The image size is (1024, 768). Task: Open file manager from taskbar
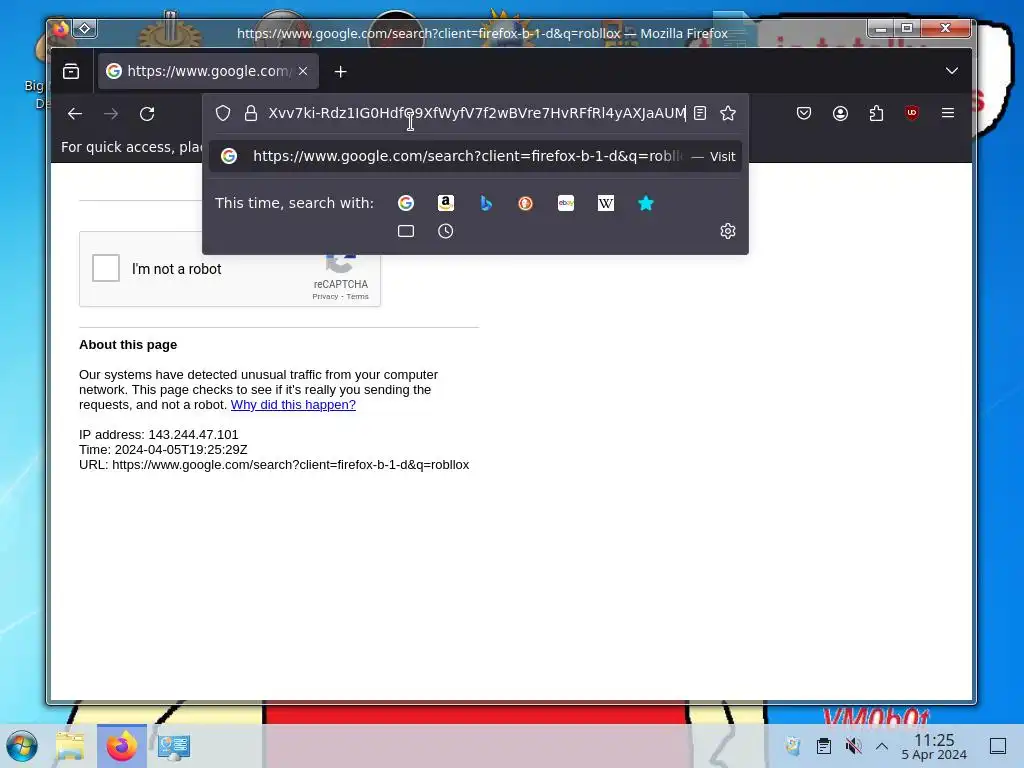[70, 746]
